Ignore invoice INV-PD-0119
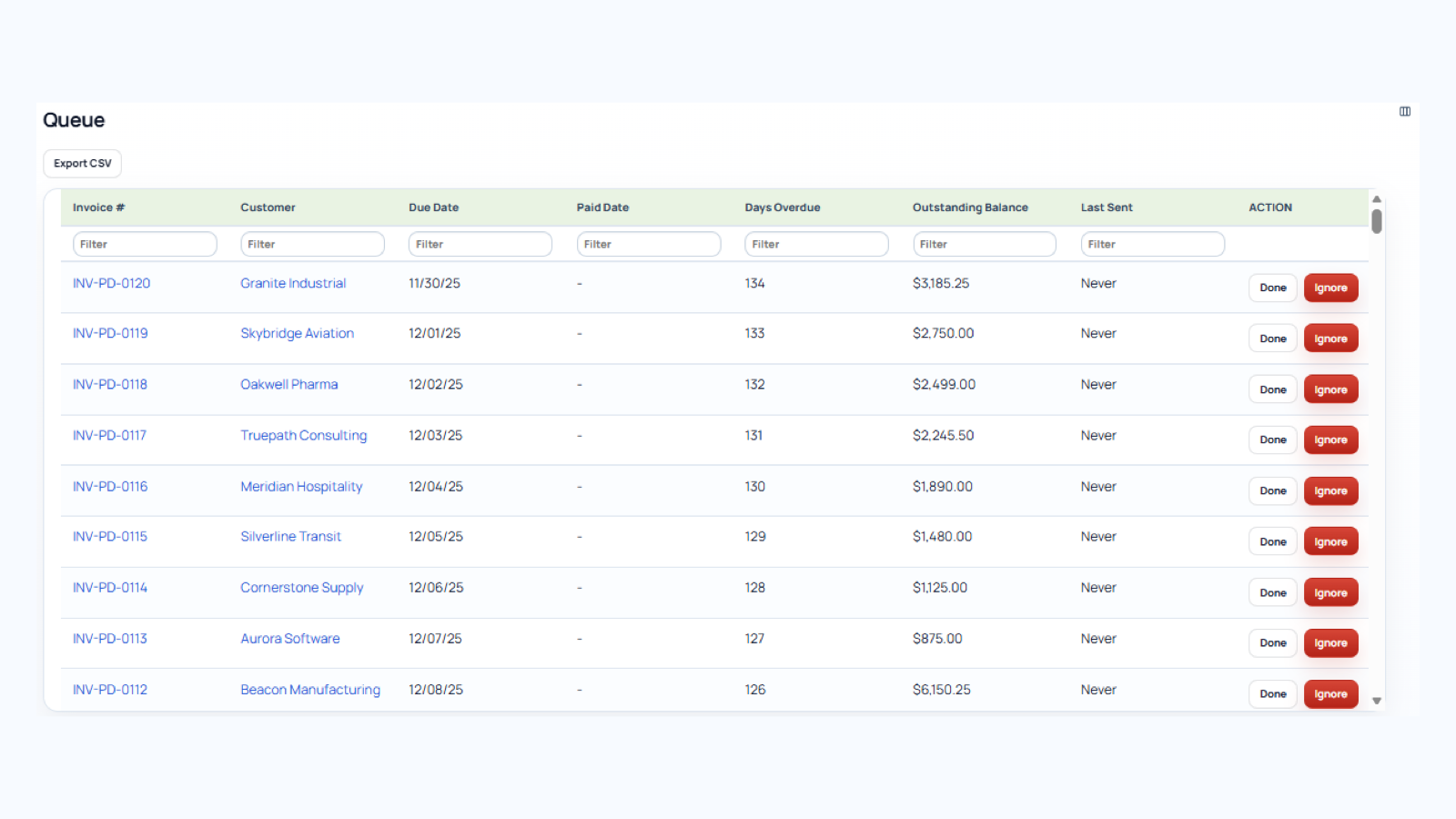The height and width of the screenshot is (819, 1456). click(x=1330, y=339)
